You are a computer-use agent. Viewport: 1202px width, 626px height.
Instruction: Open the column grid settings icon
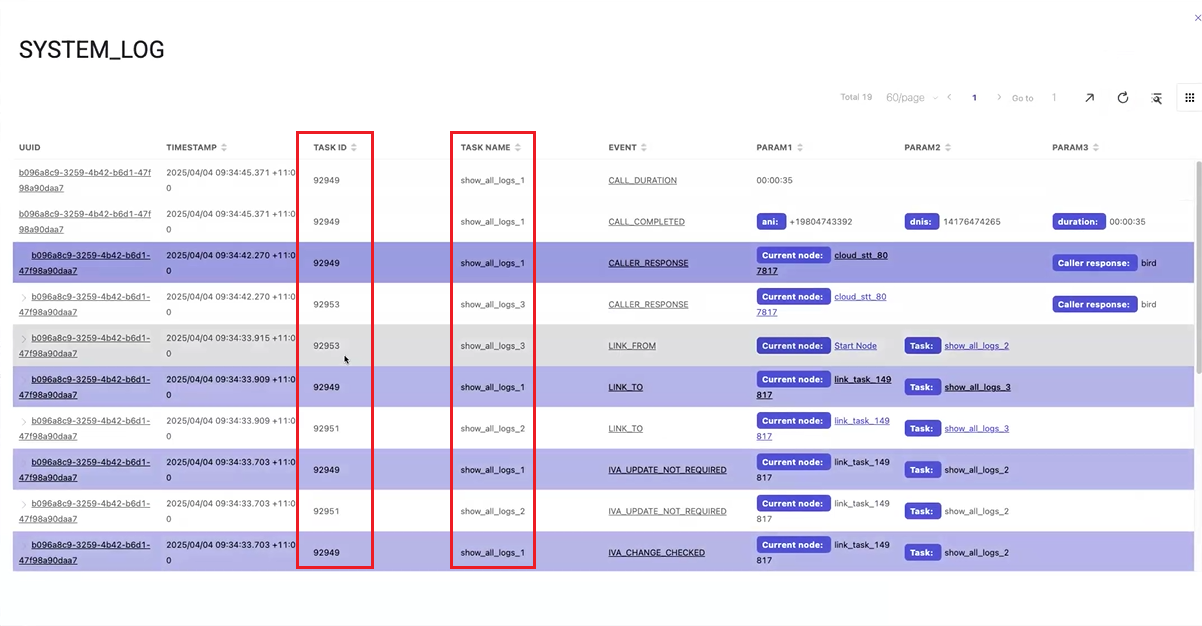pos(1190,98)
